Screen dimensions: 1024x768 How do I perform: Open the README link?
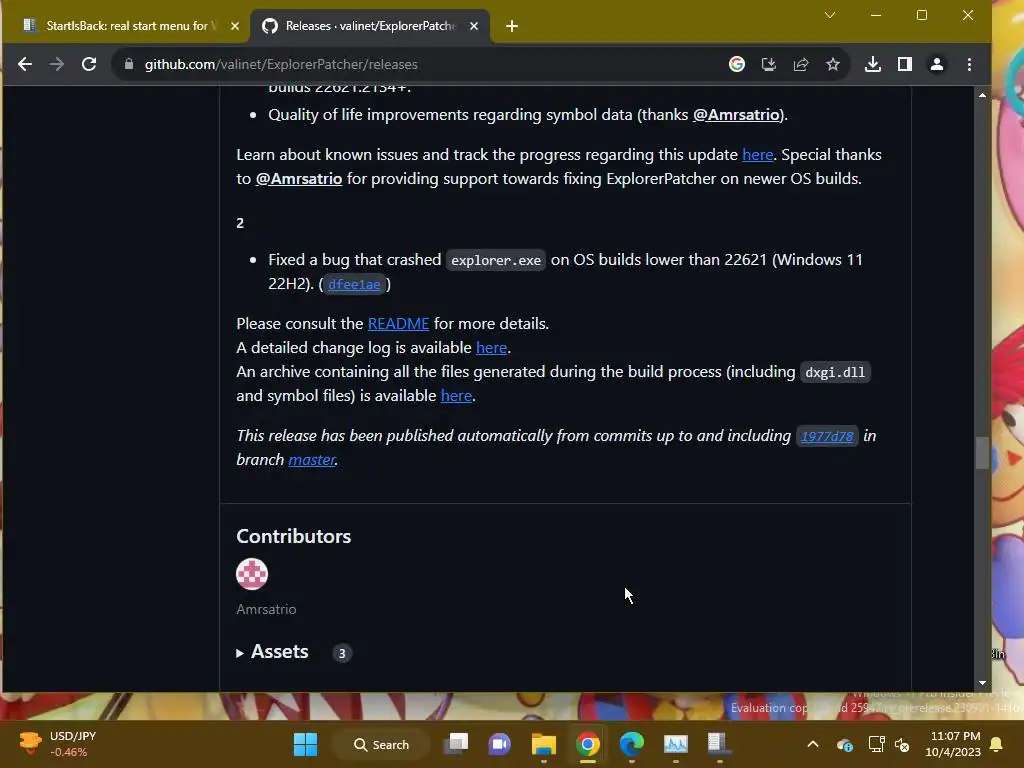click(x=398, y=324)
